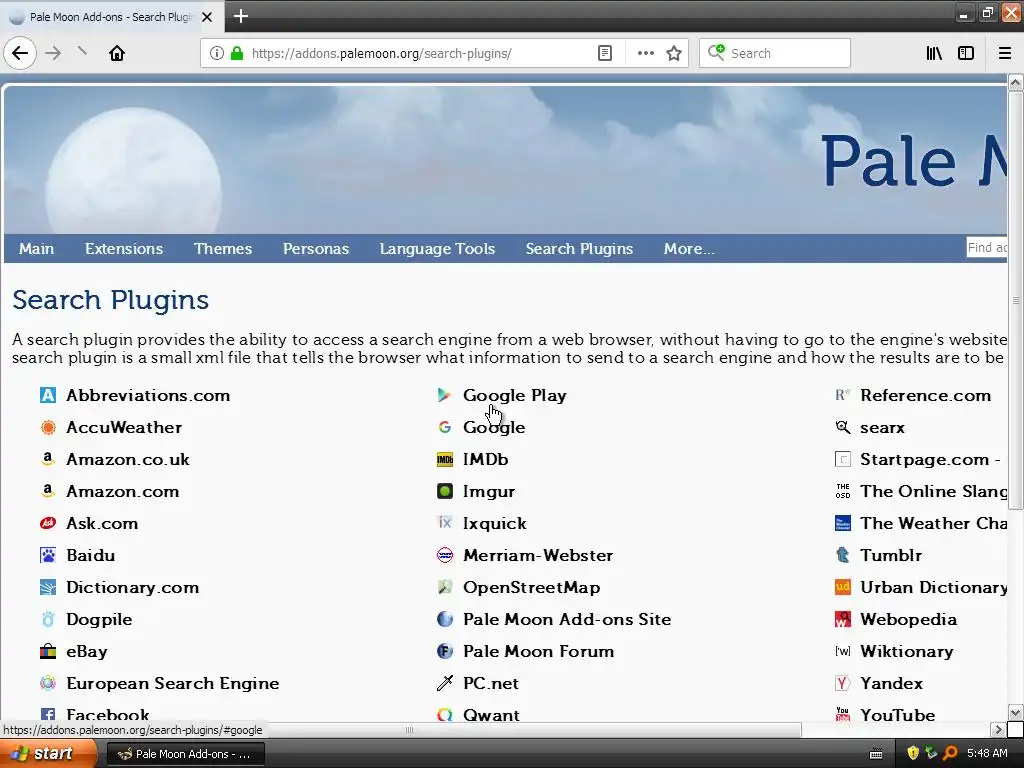Click the PC.net plugin icon
The width and height of the screenshot is (1024, 768).
coord(445,683)
